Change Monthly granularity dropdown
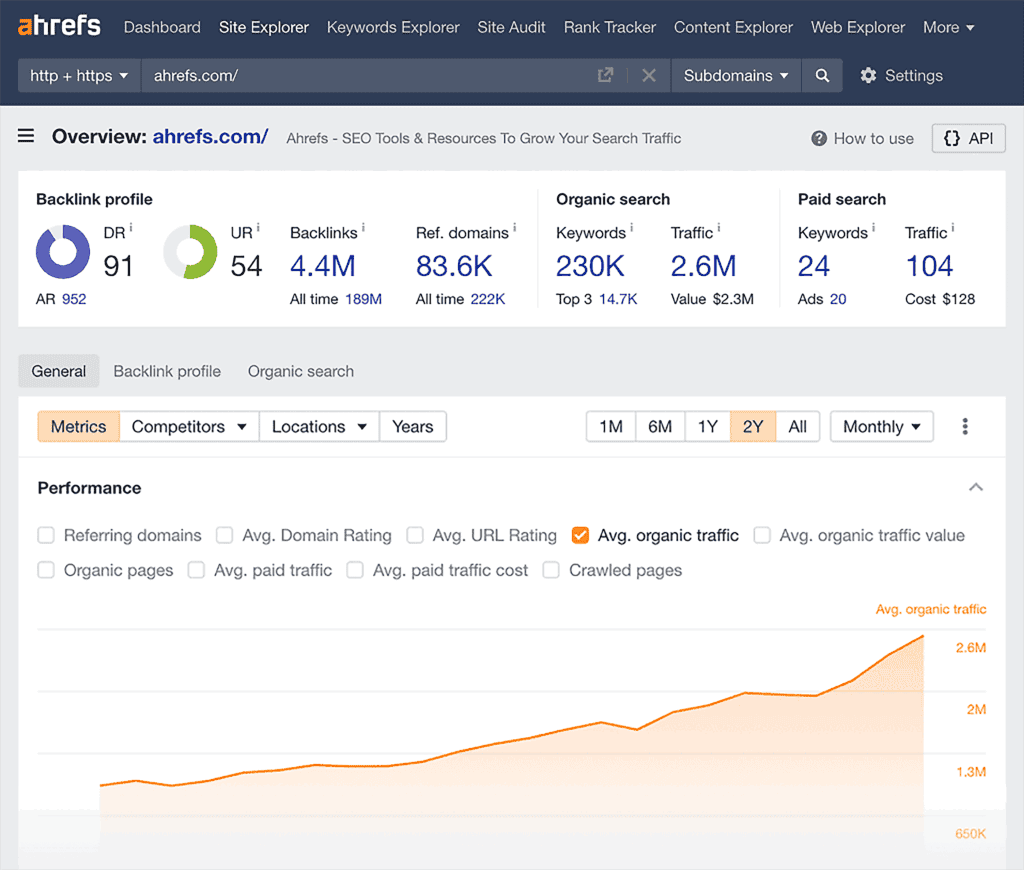 tap(881, 426)
